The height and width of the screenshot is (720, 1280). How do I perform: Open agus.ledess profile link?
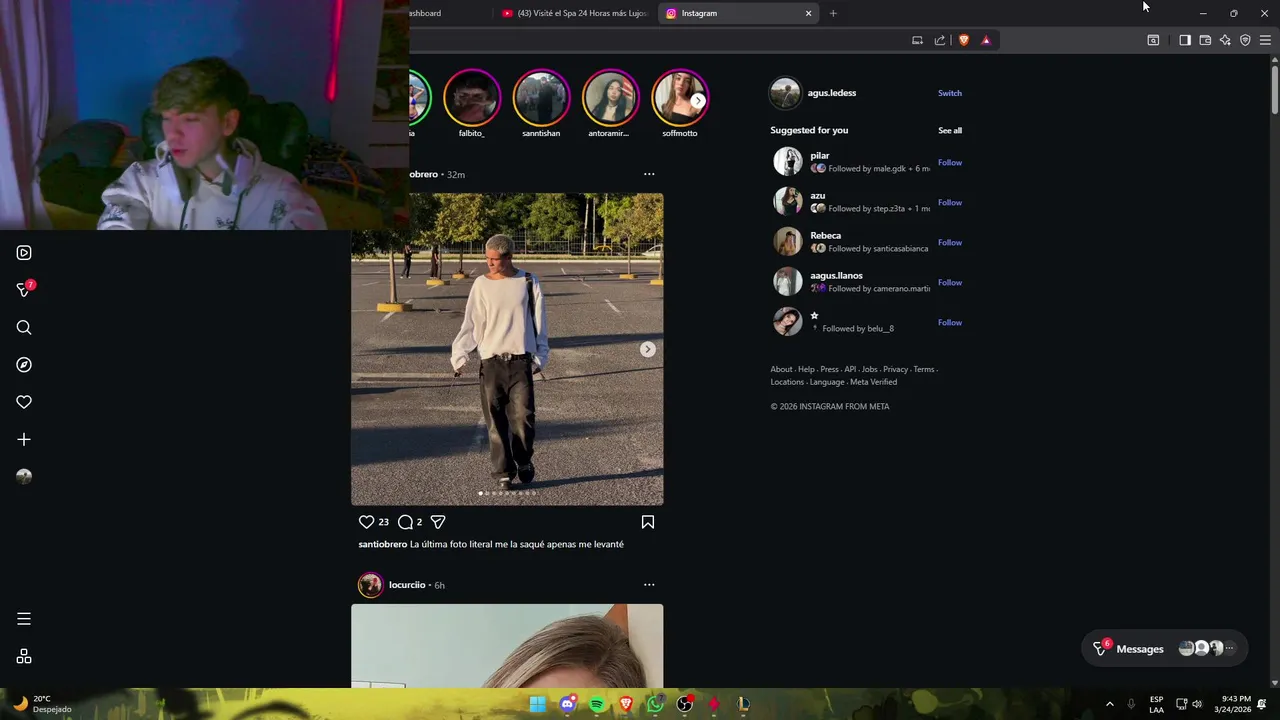[x=832, y=93]
